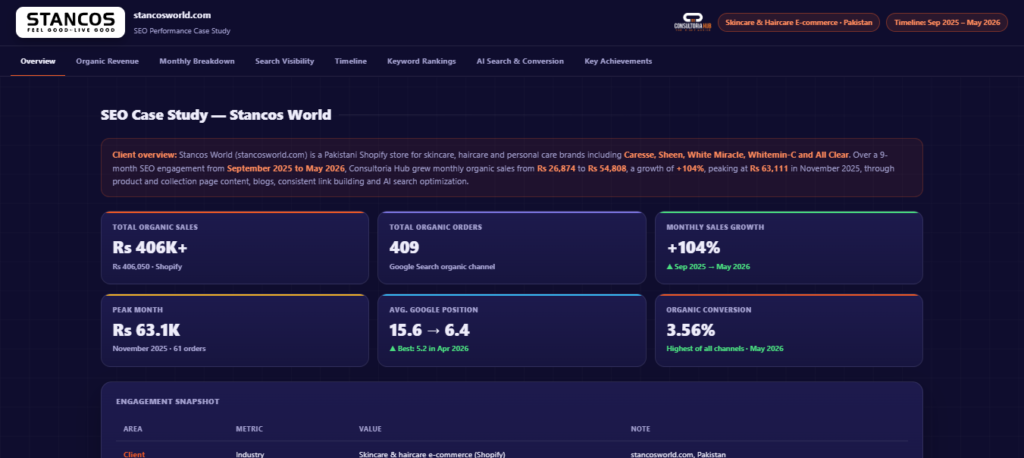The image size is (1024, 458).
Task: Click the AREA column header
Action: [x=133, y=429]
